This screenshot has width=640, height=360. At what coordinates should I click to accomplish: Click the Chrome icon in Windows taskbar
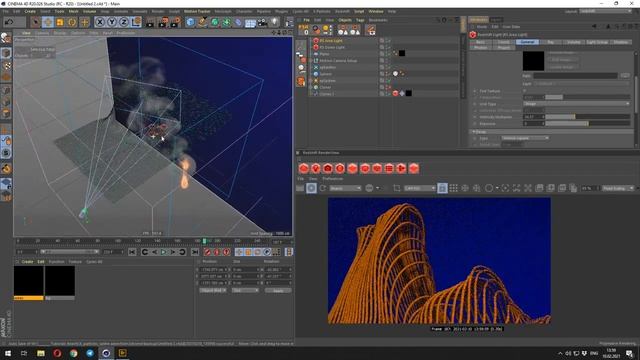pos(73,353)
